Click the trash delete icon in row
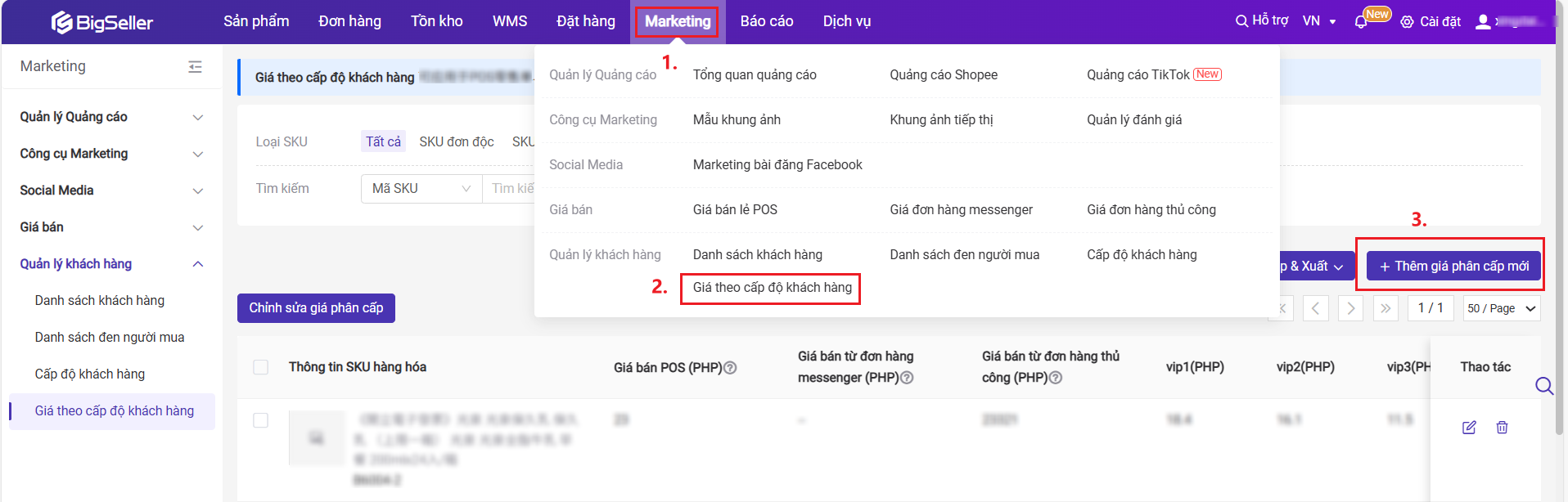Image resolution: width=1568 pixels, height=502 pixels. 1502,428
